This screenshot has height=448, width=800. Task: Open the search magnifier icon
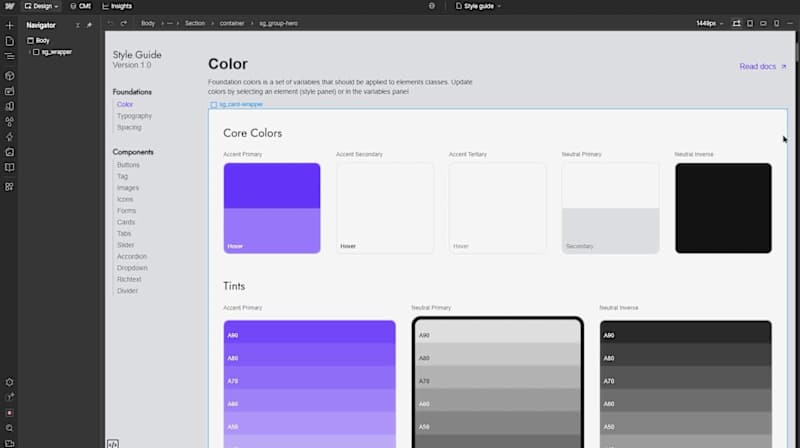(x=9, y=428)
